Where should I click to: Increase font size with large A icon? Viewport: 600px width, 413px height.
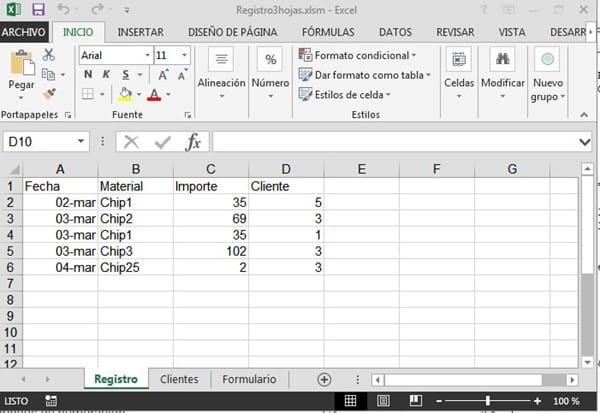163,75
